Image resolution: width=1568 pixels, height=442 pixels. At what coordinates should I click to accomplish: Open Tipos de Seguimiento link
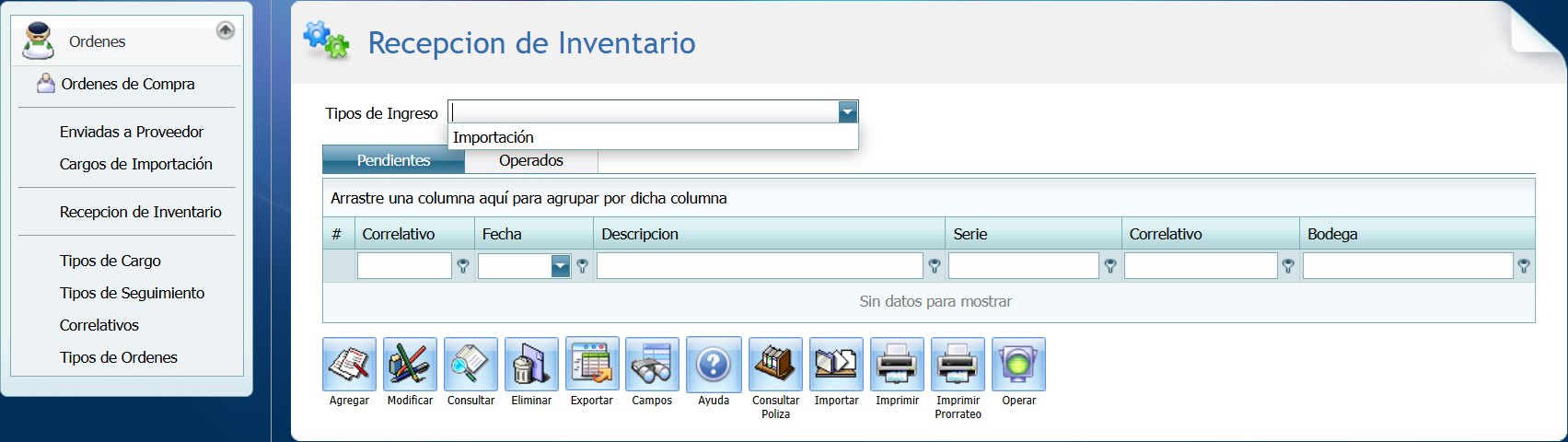133,293
